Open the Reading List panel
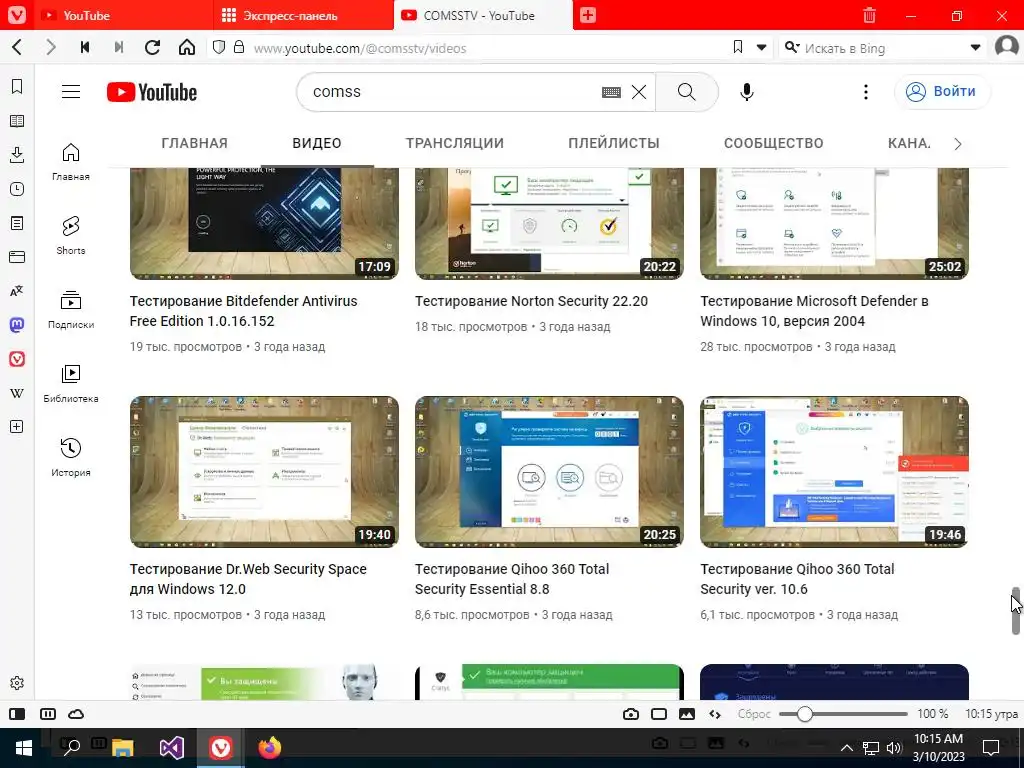The image size is (1024, 768). pos(17,121)
